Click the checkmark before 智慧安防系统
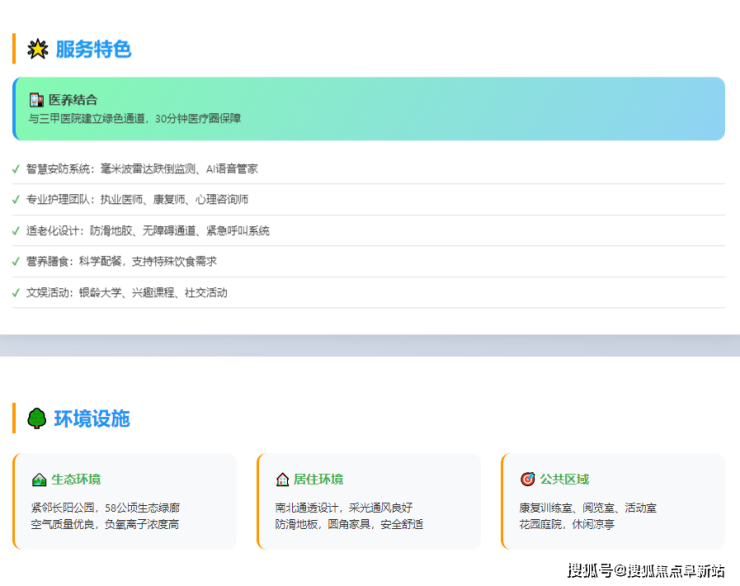740x586 pixels. [16, 169]
